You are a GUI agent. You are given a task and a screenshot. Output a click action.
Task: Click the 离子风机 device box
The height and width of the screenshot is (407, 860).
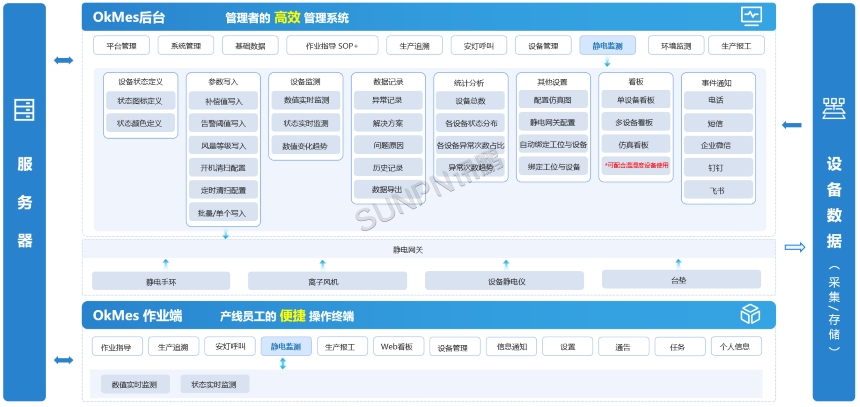[x=327, y=281]
